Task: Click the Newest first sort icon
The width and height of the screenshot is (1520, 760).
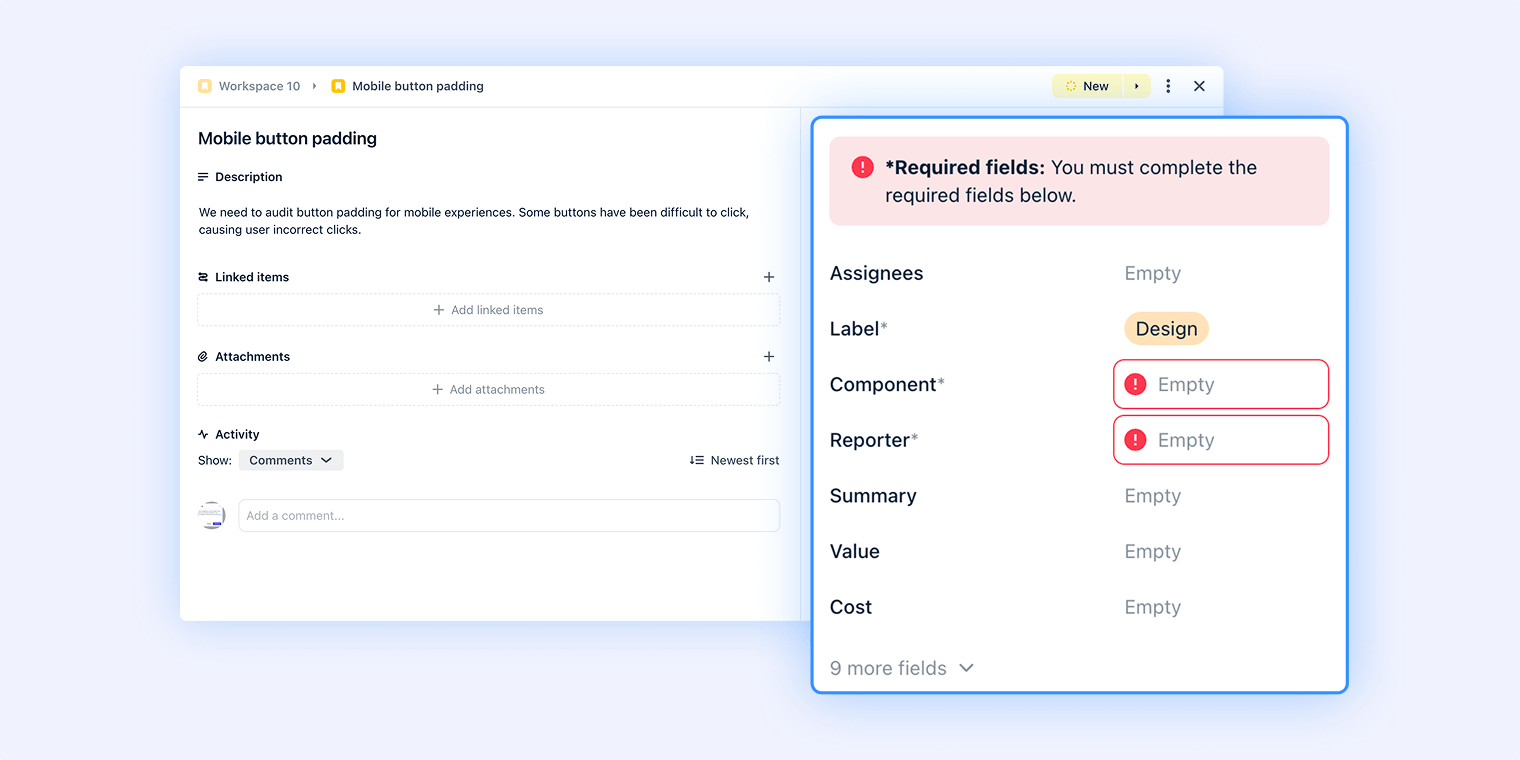Action: click(696, 460)
